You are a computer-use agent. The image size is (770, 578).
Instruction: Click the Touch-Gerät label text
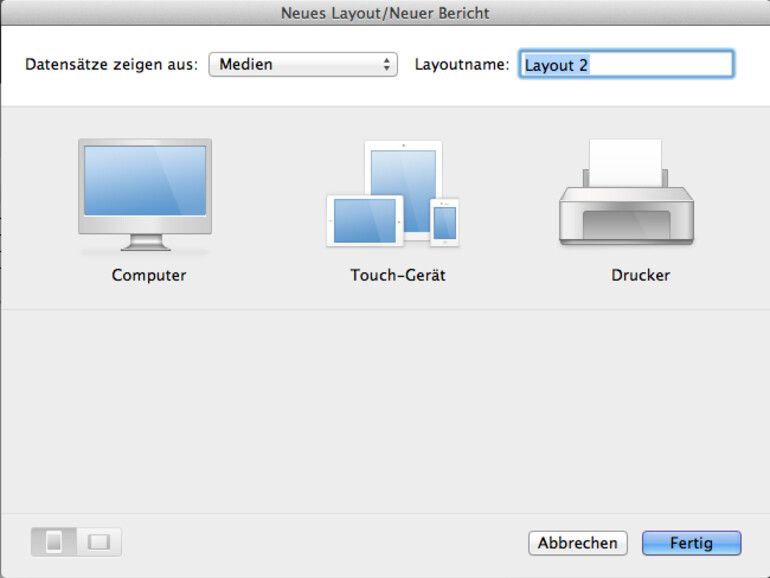[x=398, y=275]
